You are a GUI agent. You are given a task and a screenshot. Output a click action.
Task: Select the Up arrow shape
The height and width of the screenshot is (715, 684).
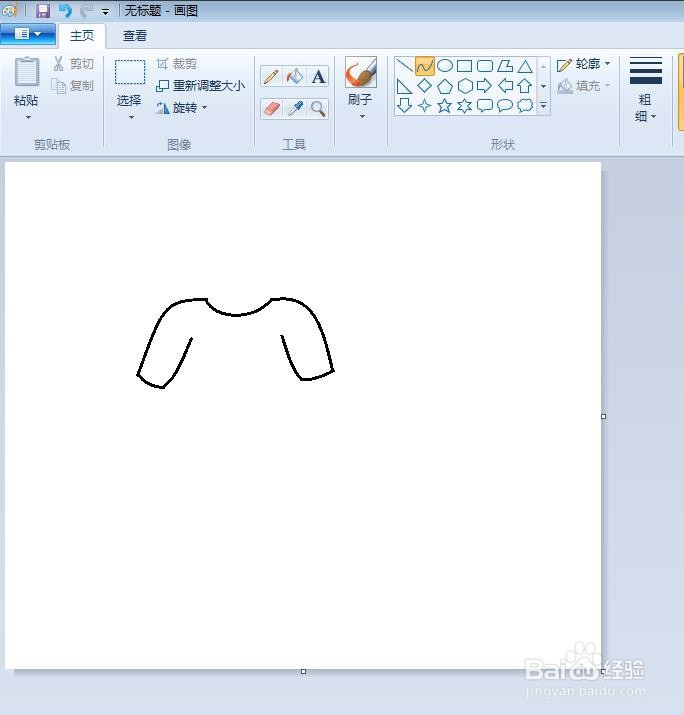[525, 86]
